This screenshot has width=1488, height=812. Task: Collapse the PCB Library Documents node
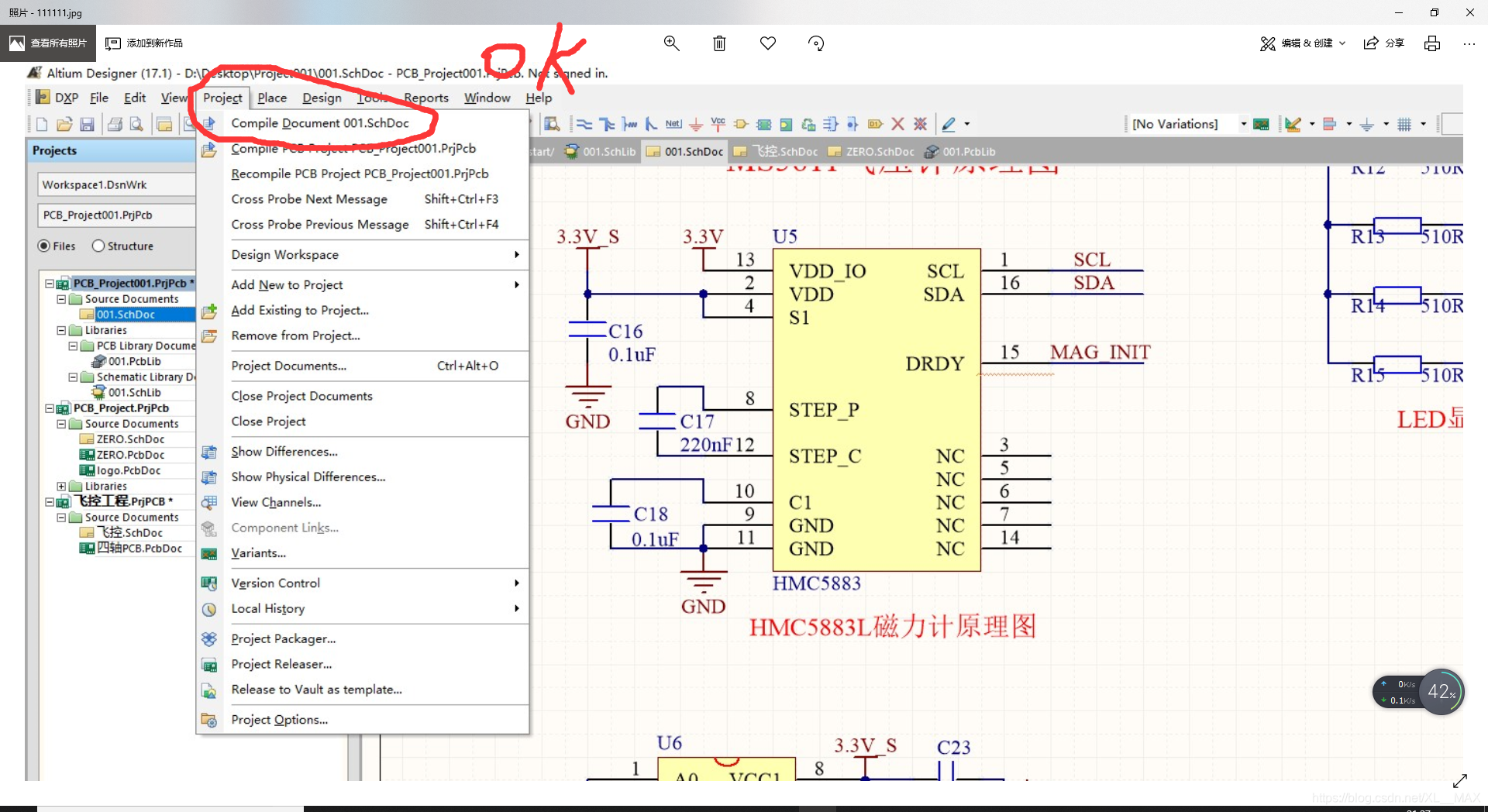pyautogui.click(x=74, y=346)
